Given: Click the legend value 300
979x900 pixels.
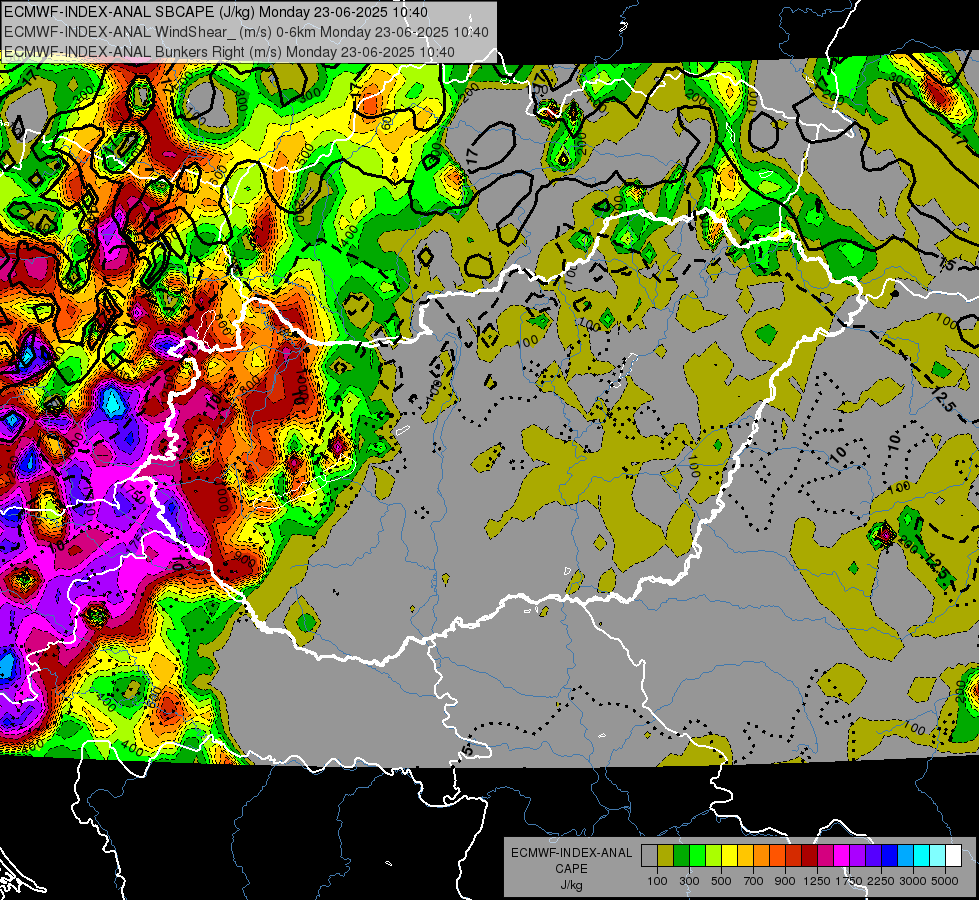Looking at the screenshot, I should pos(689,881).
